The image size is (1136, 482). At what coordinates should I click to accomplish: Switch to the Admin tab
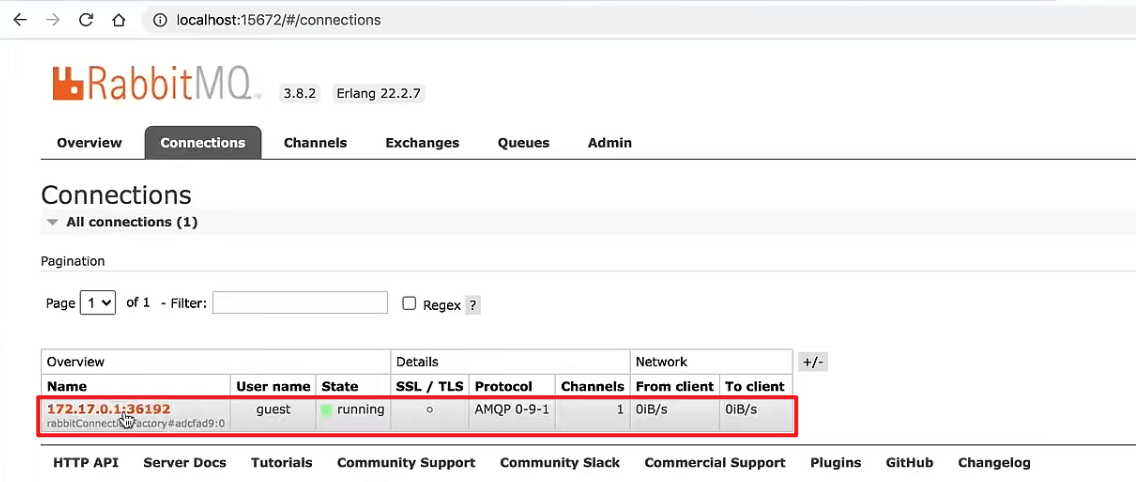[610, 143]
